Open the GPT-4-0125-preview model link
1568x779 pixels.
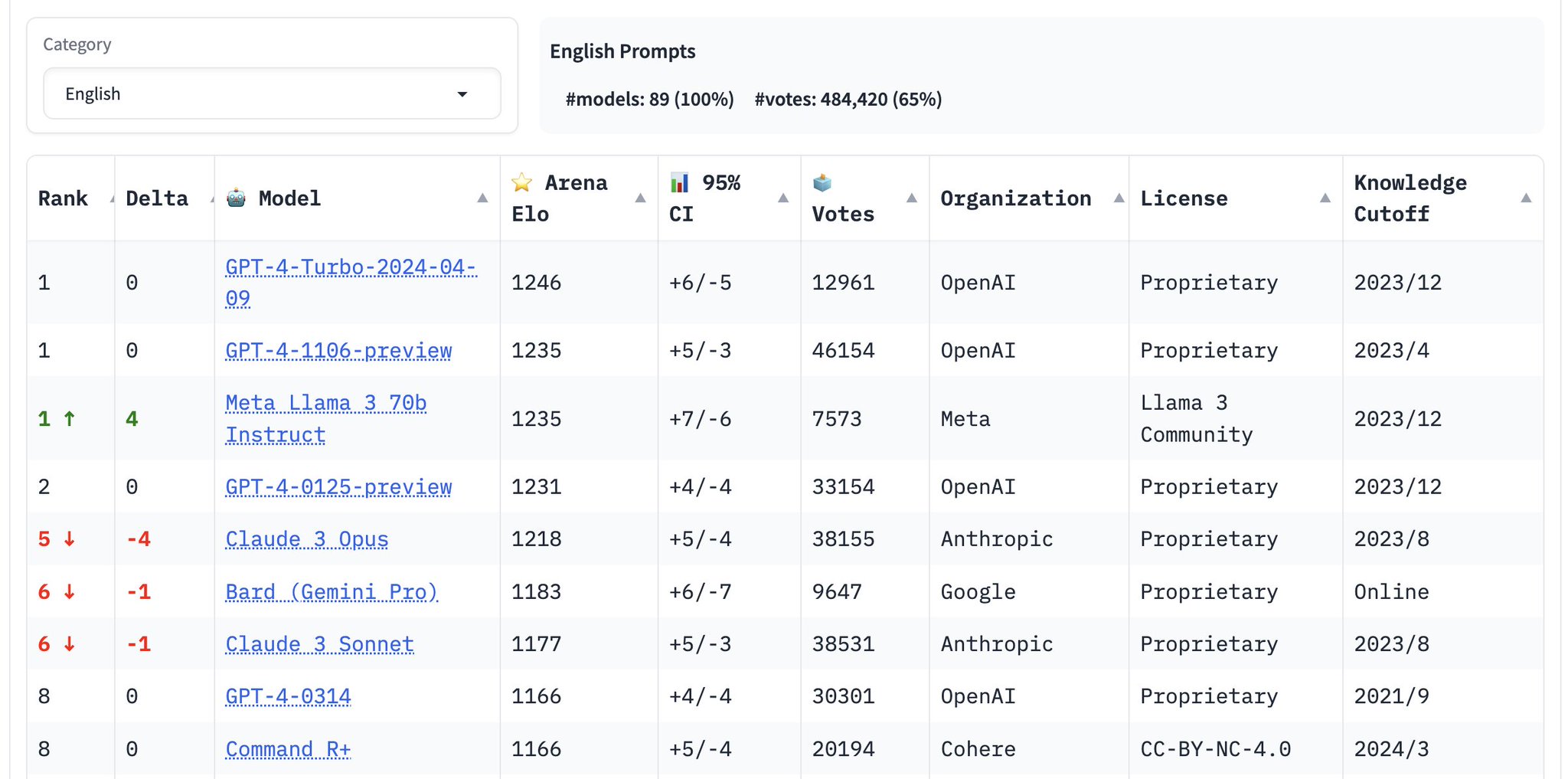338,486
